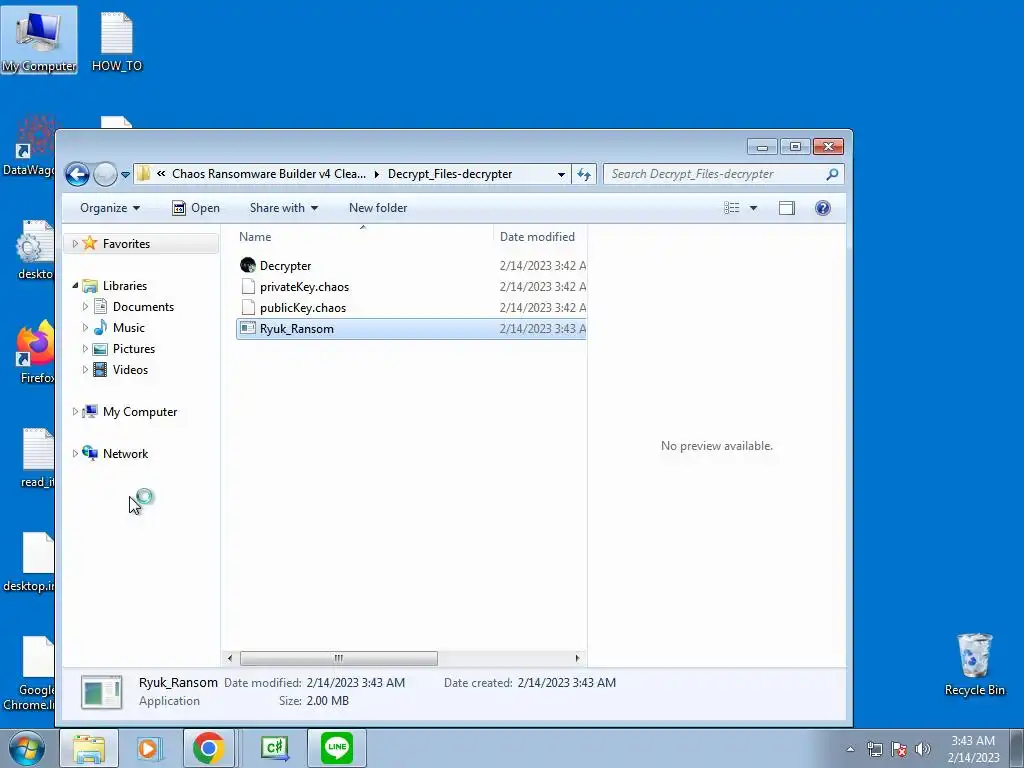Click the Action Center flag icon
This screenshot has height=768, width=1024.
tap(899, 749)
